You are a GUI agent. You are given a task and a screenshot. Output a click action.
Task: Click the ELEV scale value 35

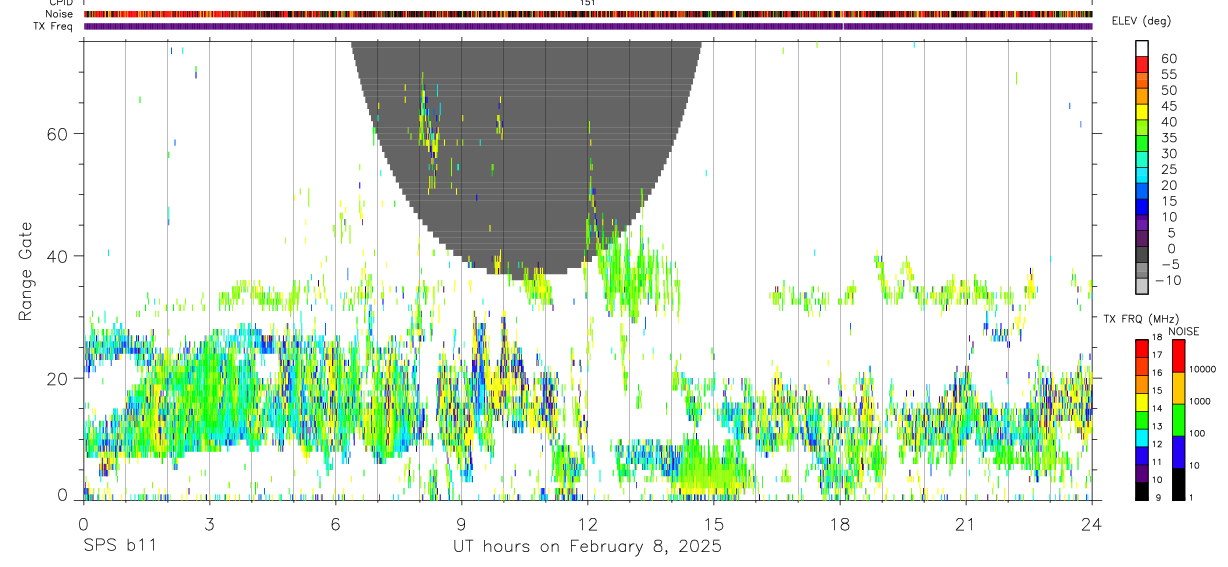(x=1168, y=138)
